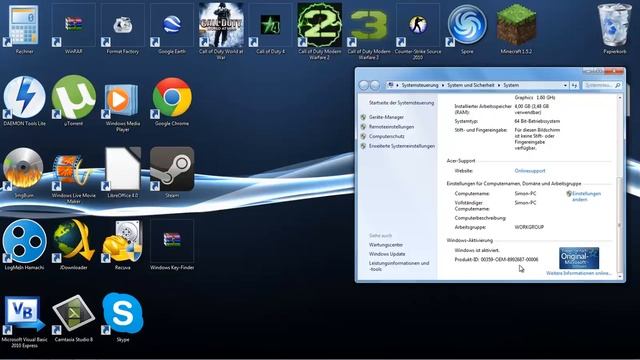The width and height of the screenshot is (640, 360).
Task: Click the LibreOffice 4.0 icon
Action: coord(122,169)
